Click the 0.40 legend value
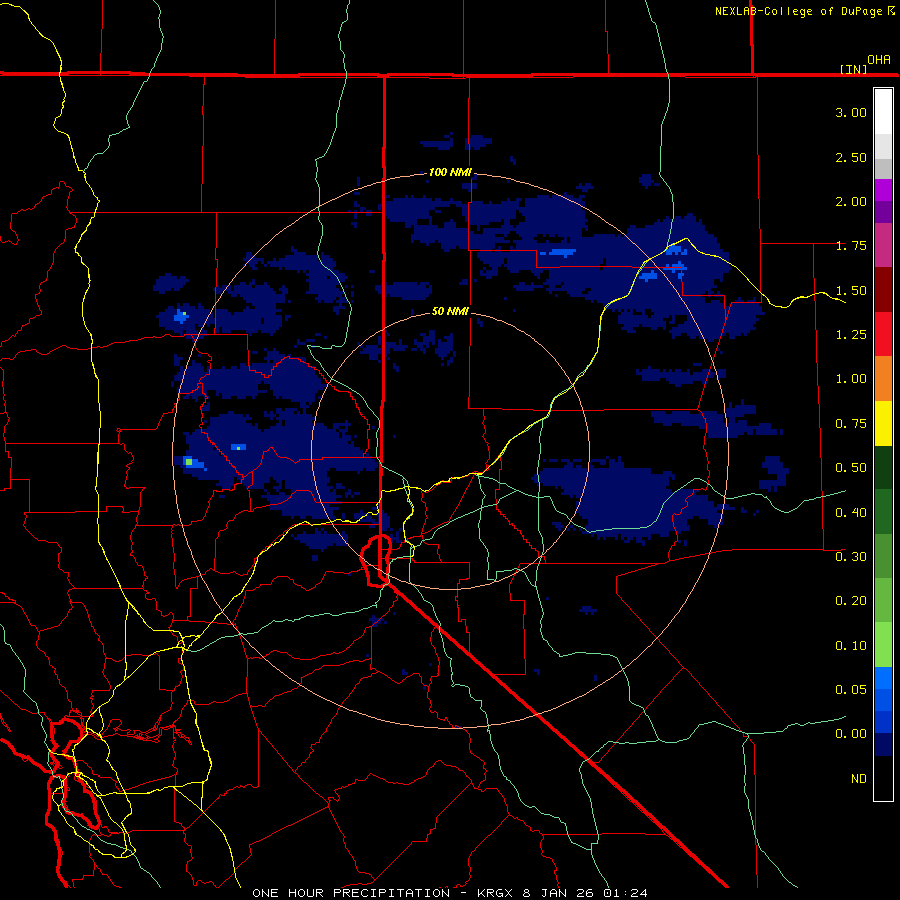900x900 pixels. [851, 512]
